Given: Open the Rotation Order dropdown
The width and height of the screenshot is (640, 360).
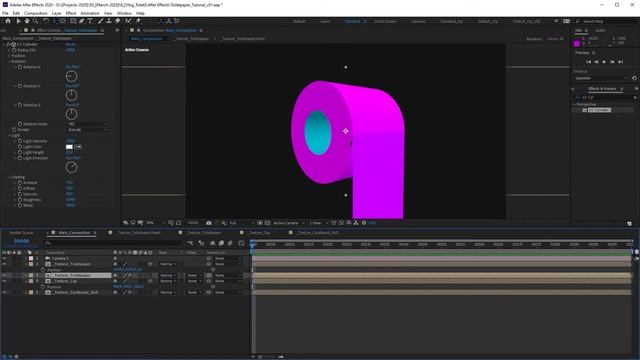Looking at the screenshot, I should 87,124.
